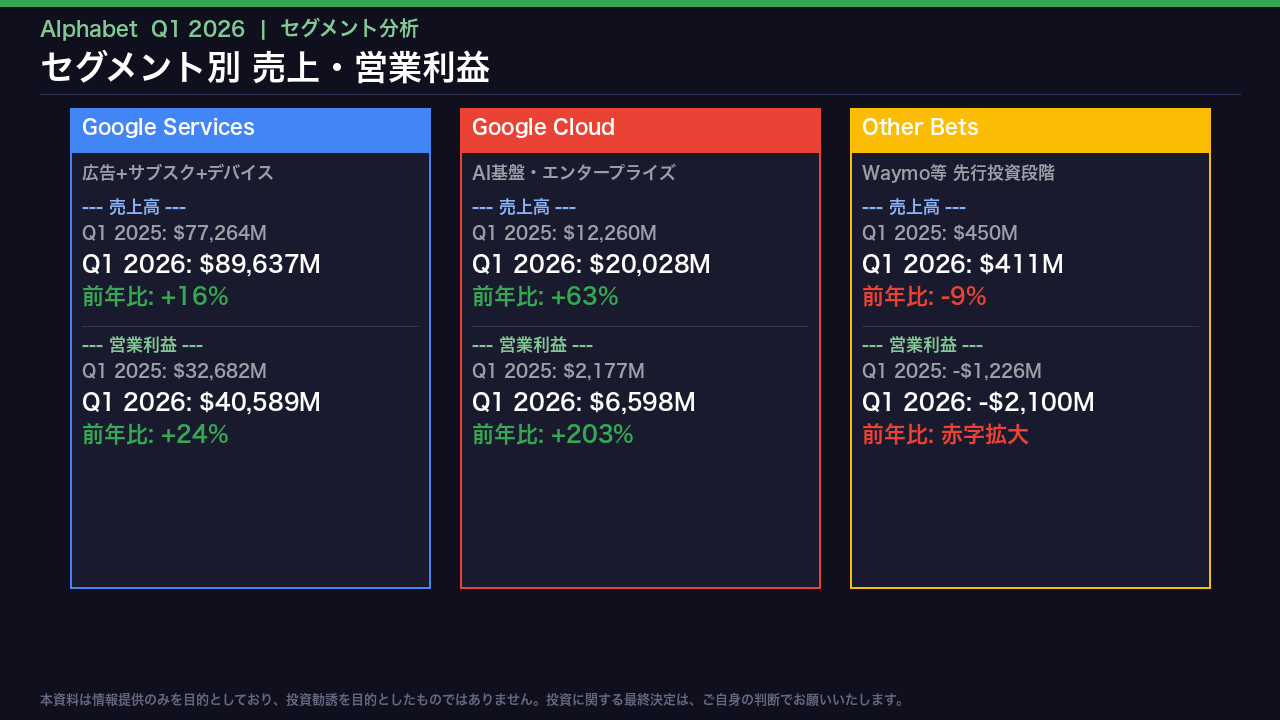Image resolution: width=1280 pixels, height=720 pixels.
Task: Click the decline figure "前年比: -9%"
Action: coord(924,297)
